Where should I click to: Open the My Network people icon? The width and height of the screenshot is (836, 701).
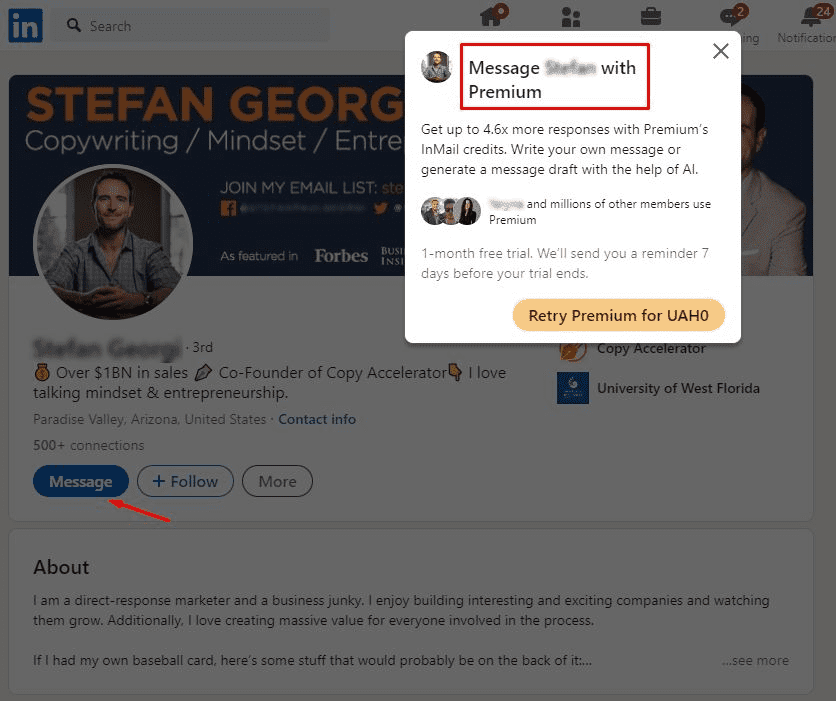coord(571,17)
